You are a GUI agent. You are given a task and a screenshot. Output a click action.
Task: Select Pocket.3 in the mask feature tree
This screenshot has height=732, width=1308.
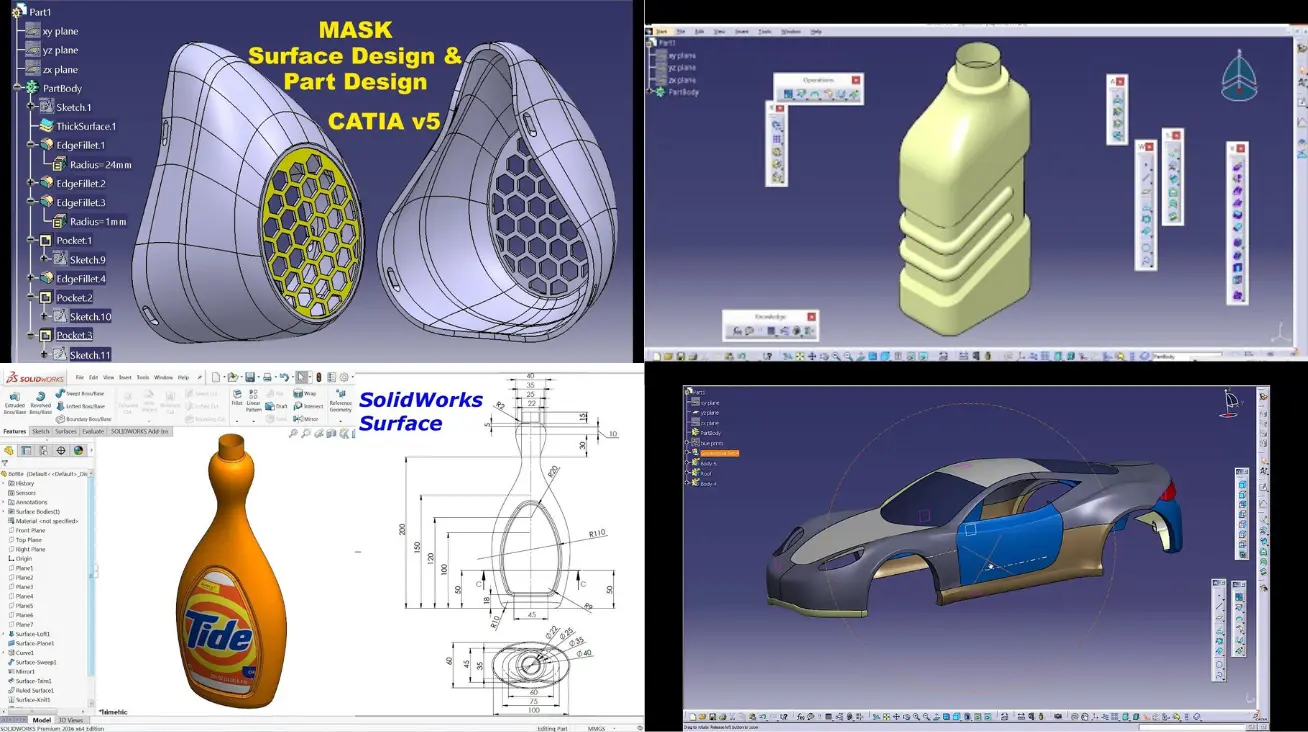[x=74, y=335]
